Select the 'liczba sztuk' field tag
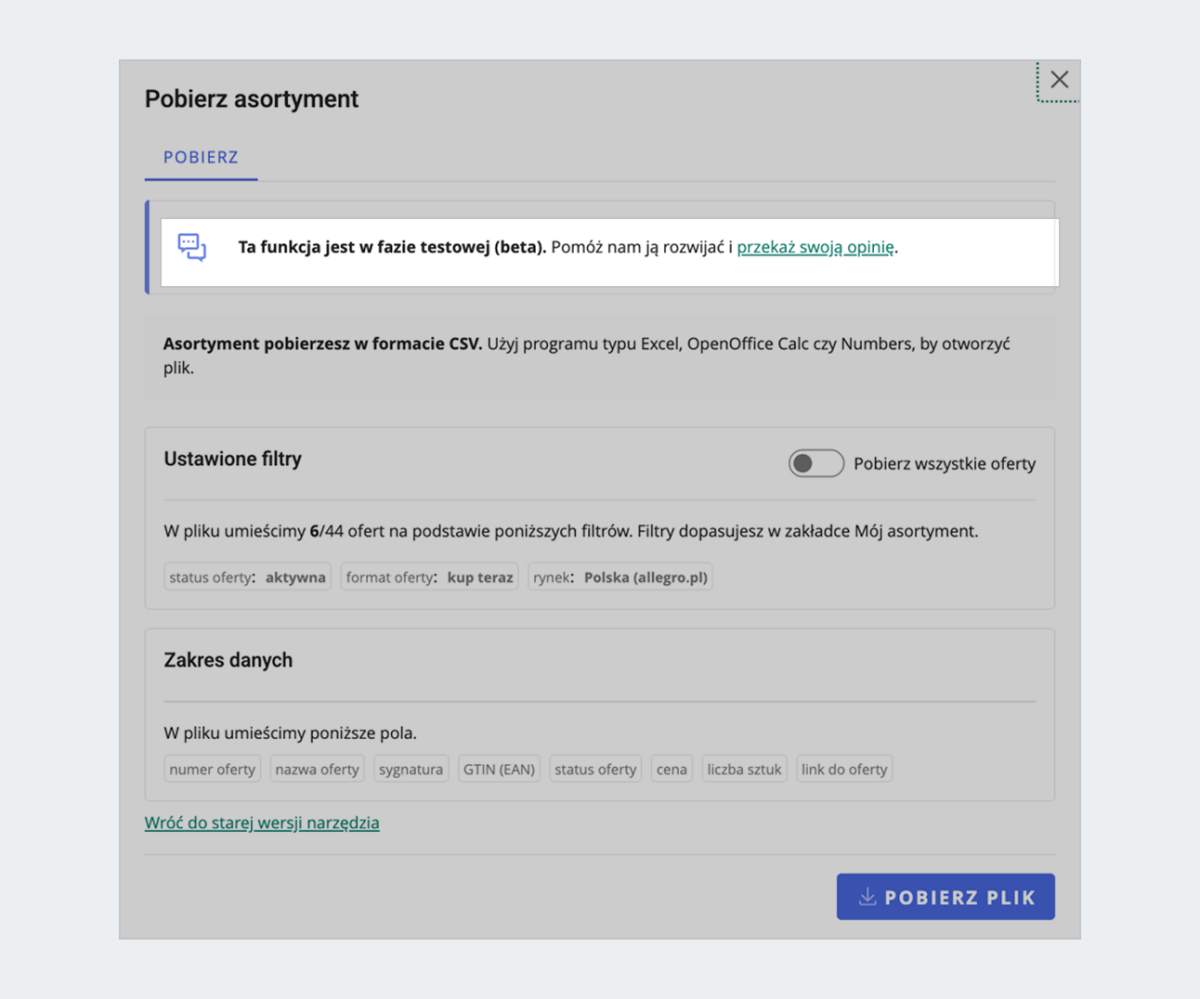1200x999 pixels. coord(745,769)
